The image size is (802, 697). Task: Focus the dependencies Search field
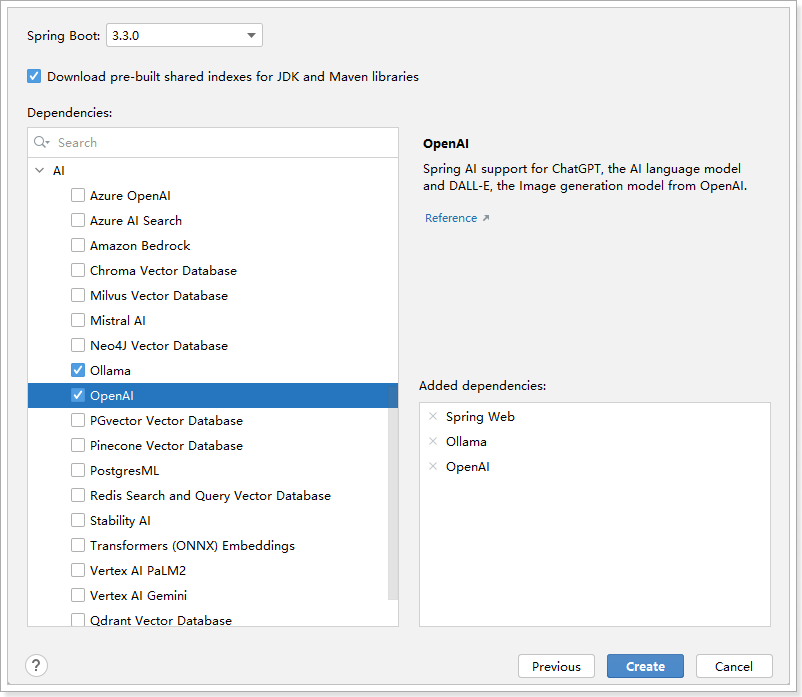tap(213, 143)
